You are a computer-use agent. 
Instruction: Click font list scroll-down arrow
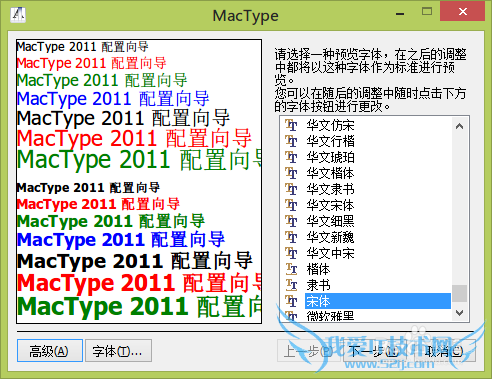point(460,313)
